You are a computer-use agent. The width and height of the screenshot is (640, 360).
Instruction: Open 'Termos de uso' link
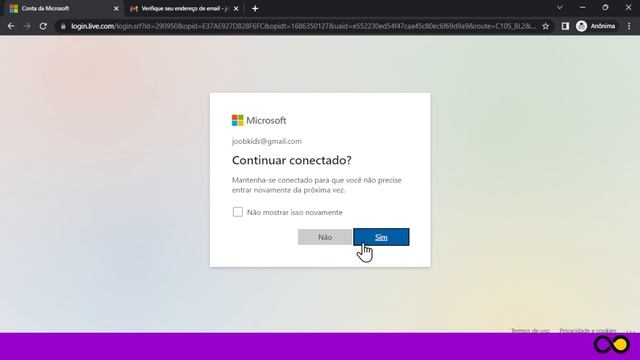click(530, 330)
